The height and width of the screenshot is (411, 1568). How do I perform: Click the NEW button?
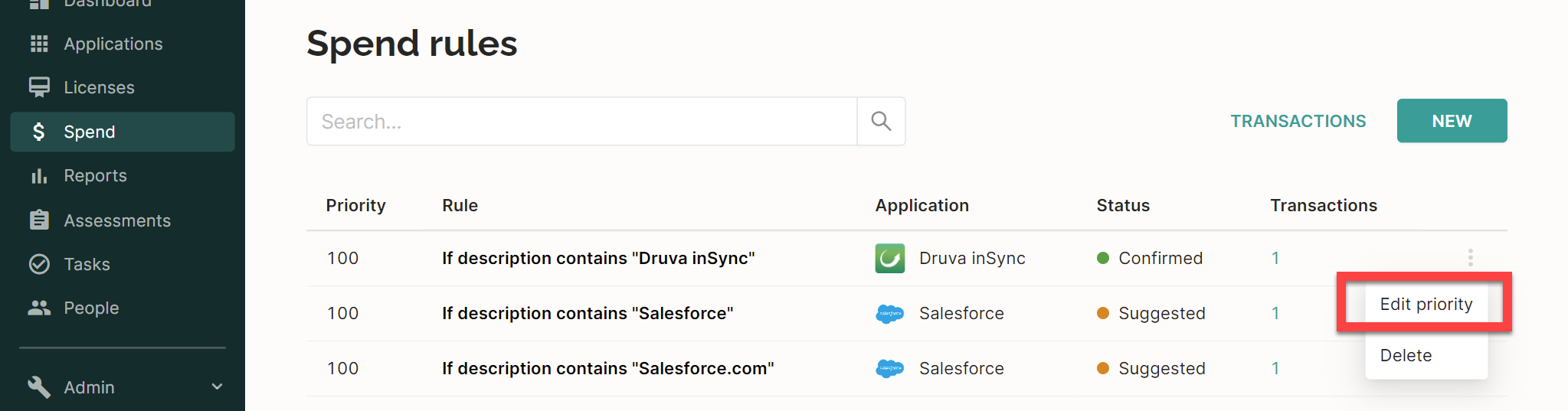1452,121
